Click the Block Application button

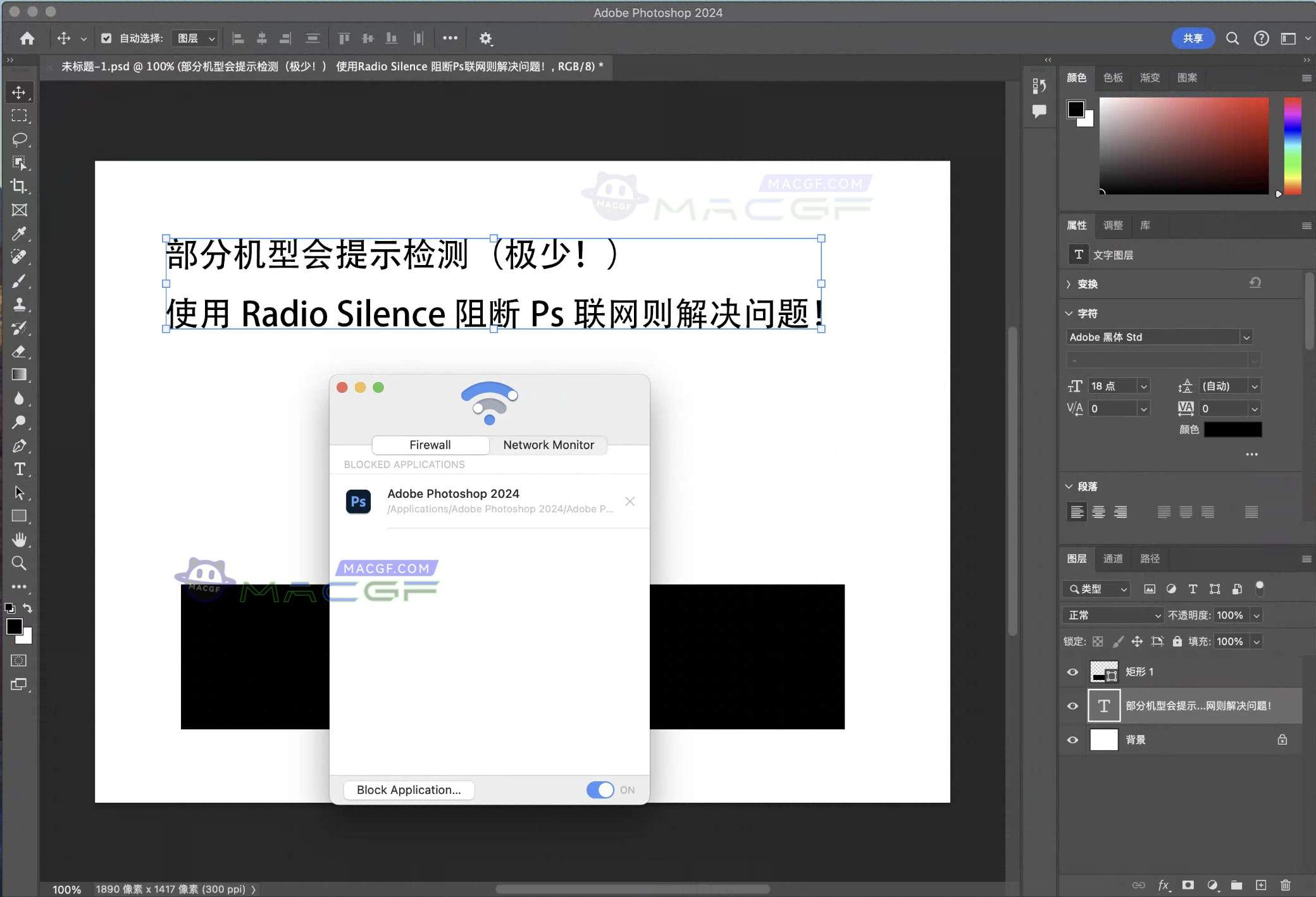pos(408,789)
